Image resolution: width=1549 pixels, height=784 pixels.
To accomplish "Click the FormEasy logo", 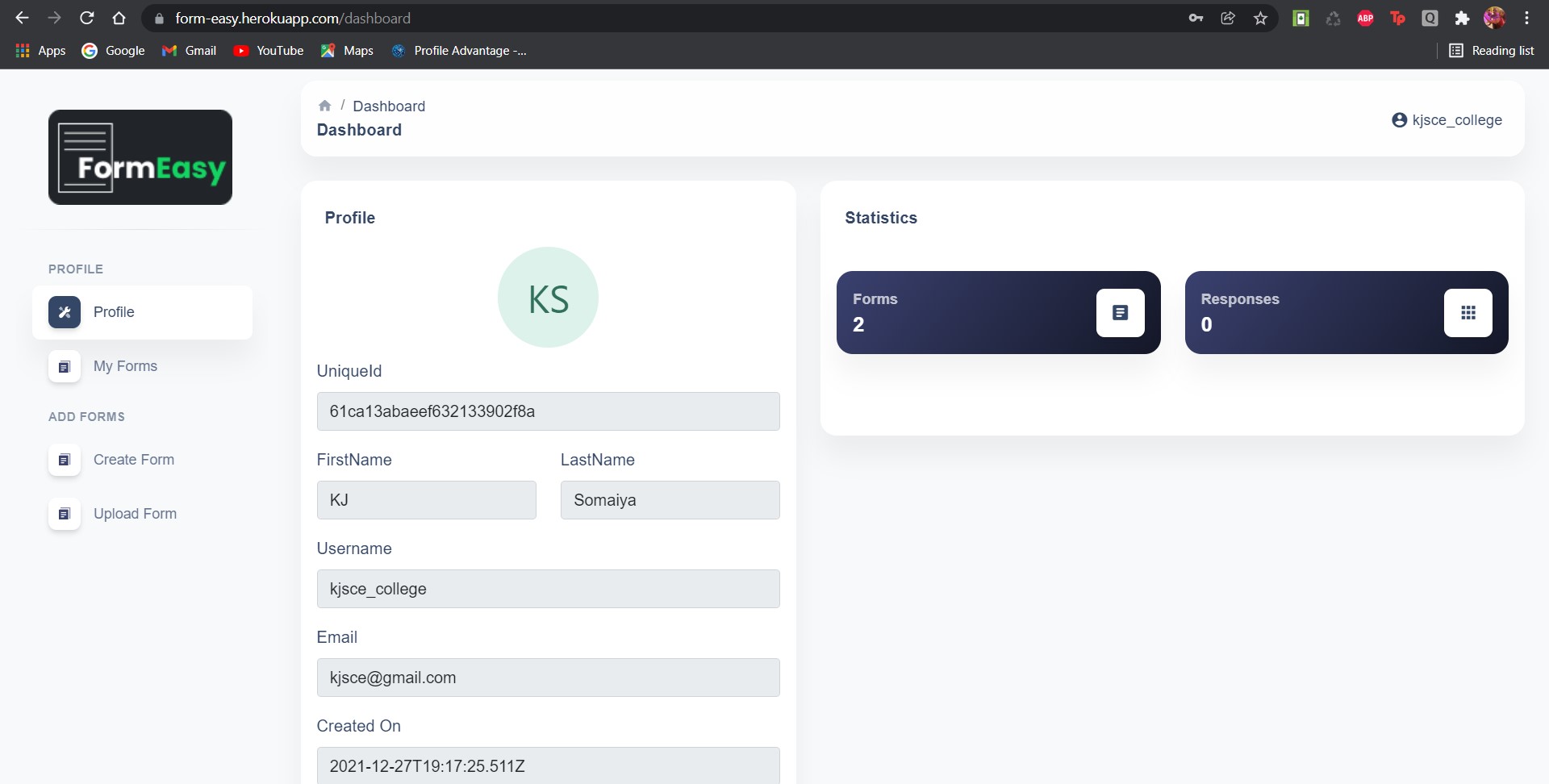I will coord(140,156).
